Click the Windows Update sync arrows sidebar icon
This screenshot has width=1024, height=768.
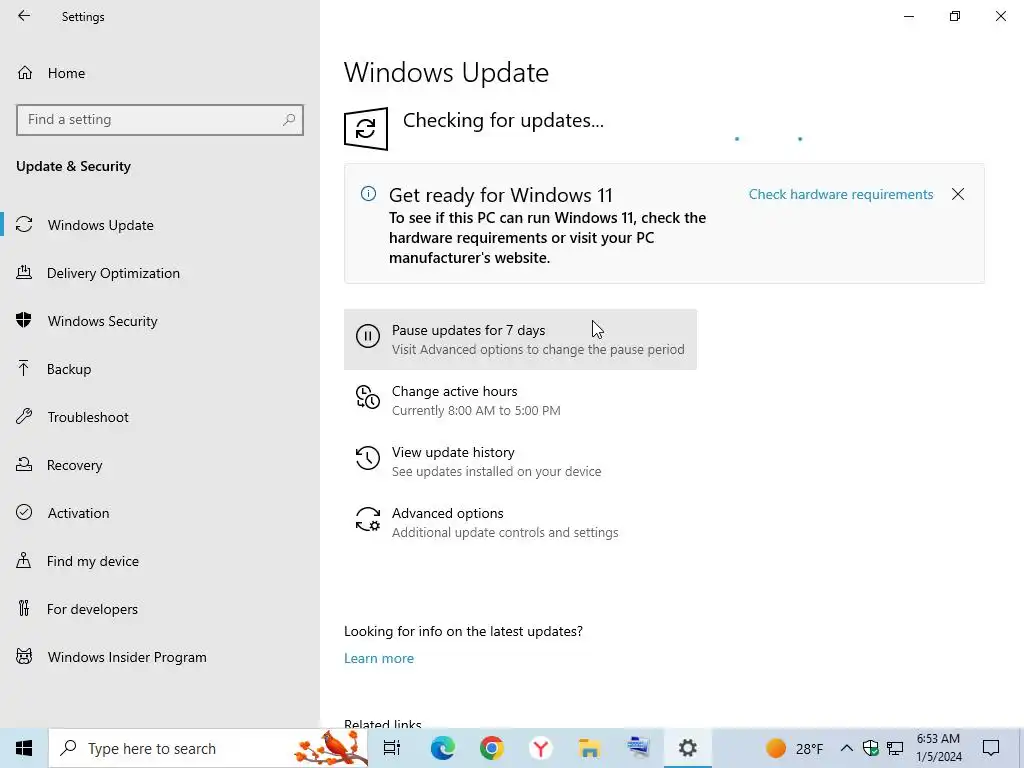[x=24, y=225]
